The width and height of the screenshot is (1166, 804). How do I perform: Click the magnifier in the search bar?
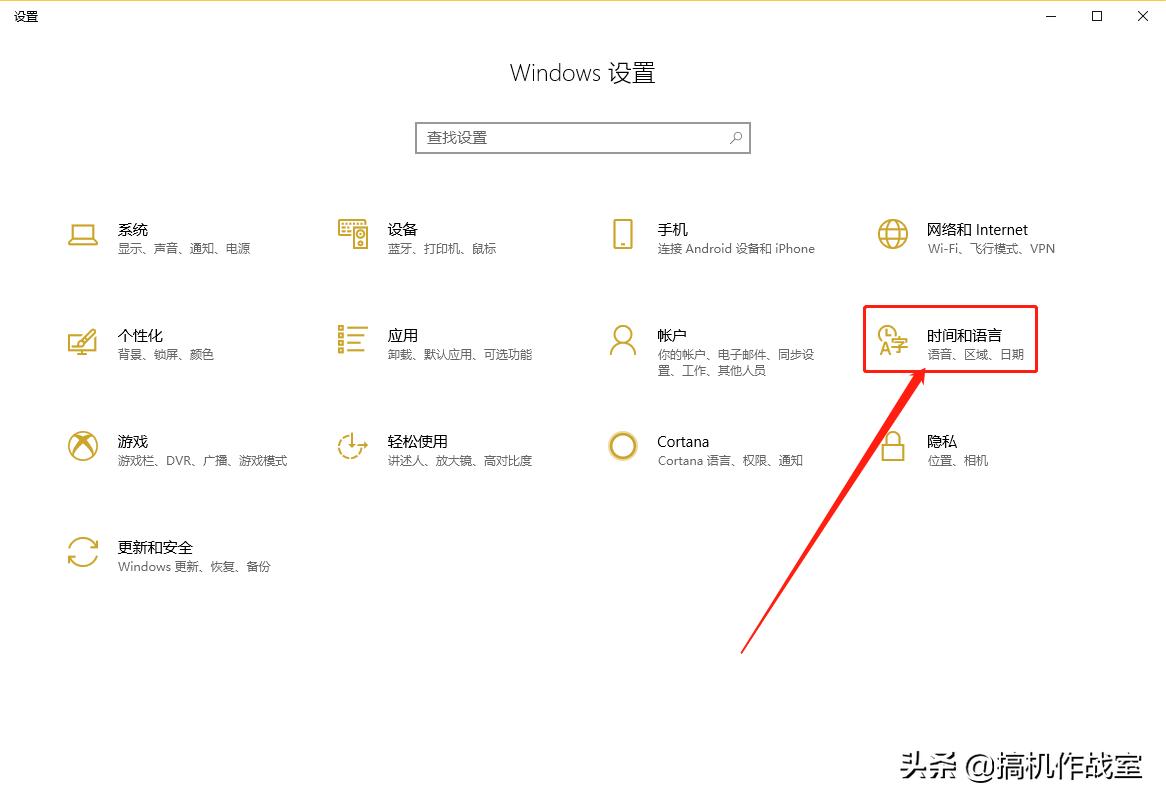pyautogui.click(x=735, y=137)
